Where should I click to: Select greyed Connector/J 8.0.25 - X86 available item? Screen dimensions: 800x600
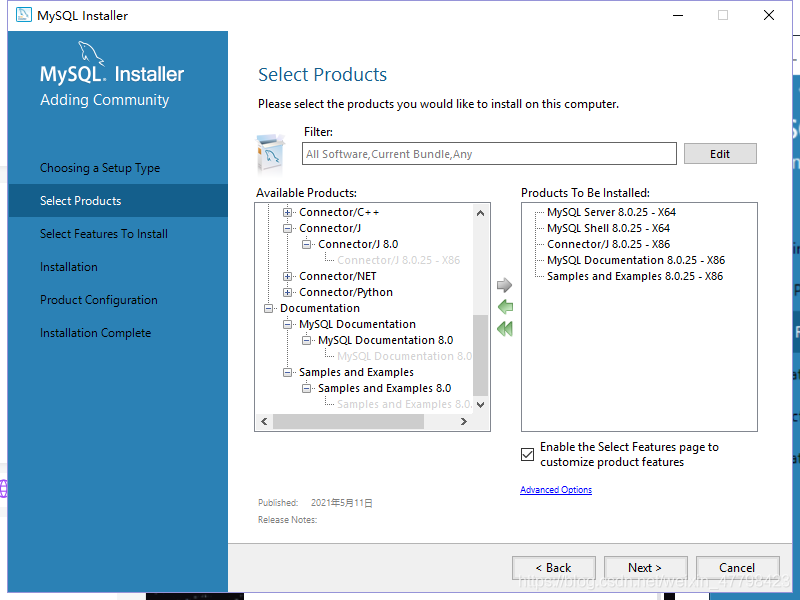[398, 260]
